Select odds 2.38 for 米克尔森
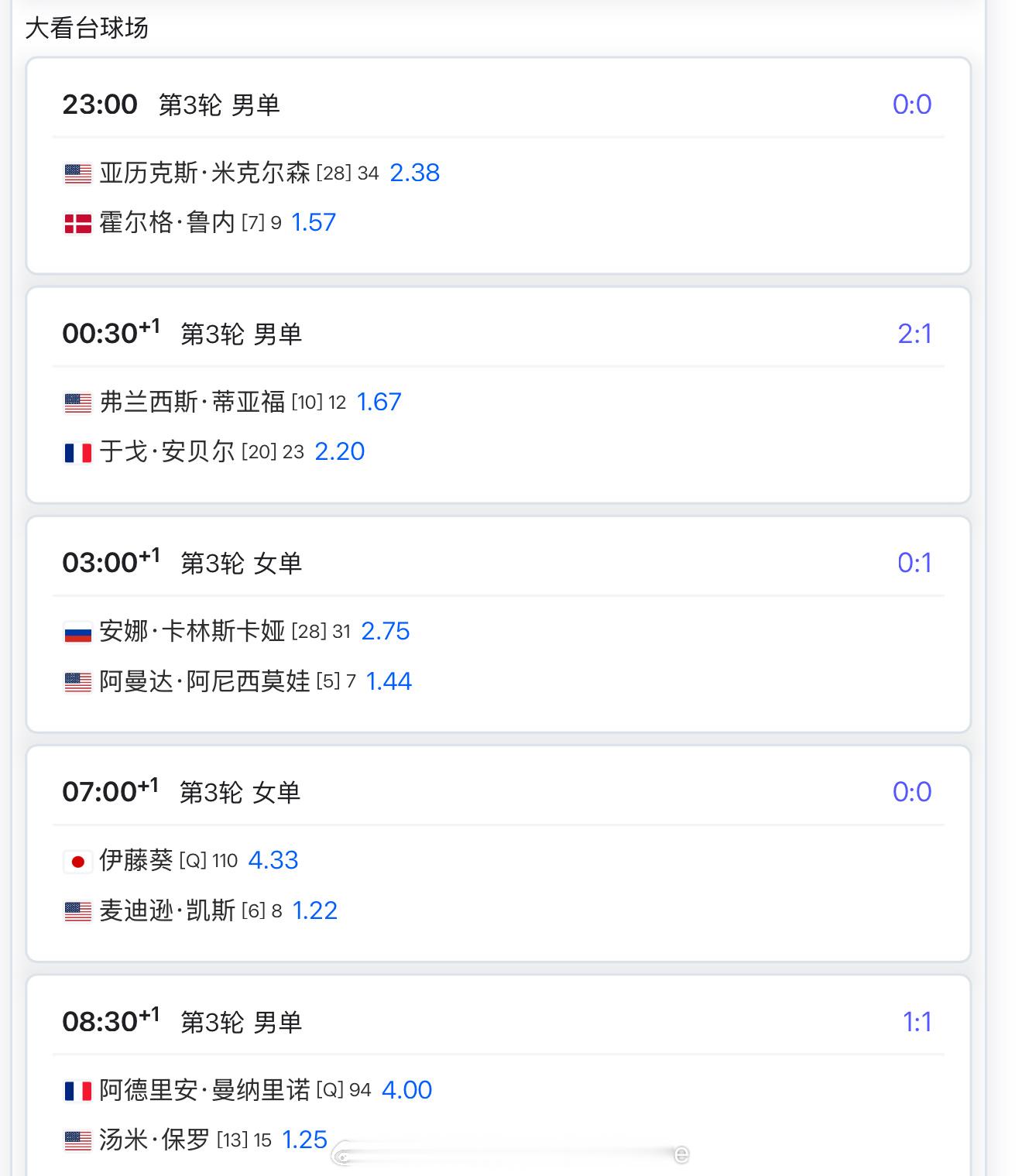 pyautogui.click(x=414, y=173)
